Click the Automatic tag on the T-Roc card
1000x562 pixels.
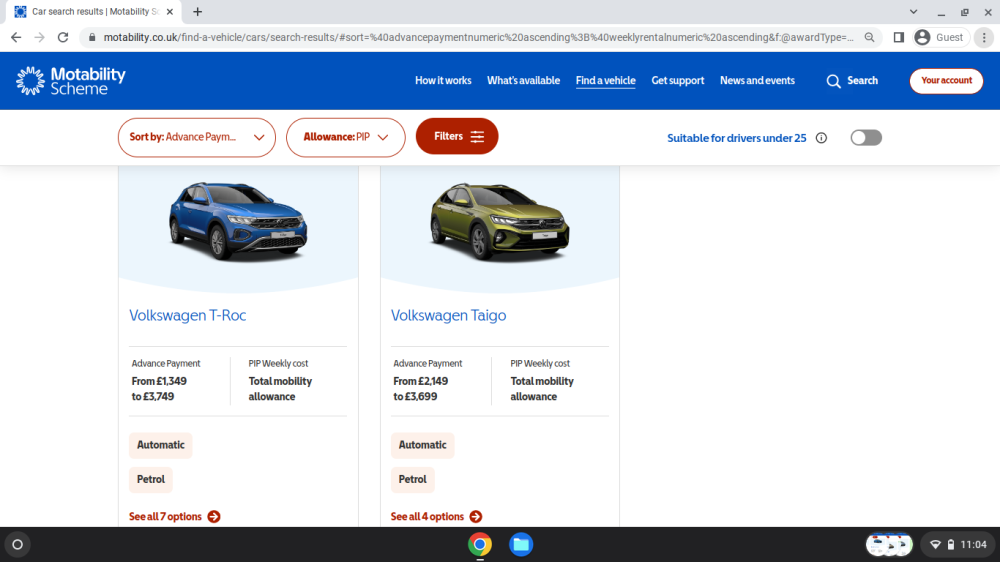[161, 445]
